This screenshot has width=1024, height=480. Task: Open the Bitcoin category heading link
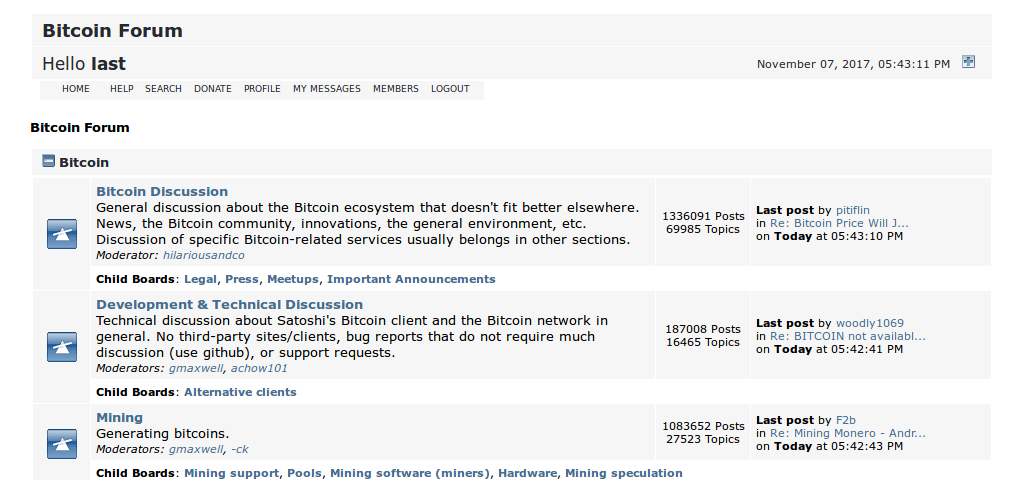click(84, 163)
